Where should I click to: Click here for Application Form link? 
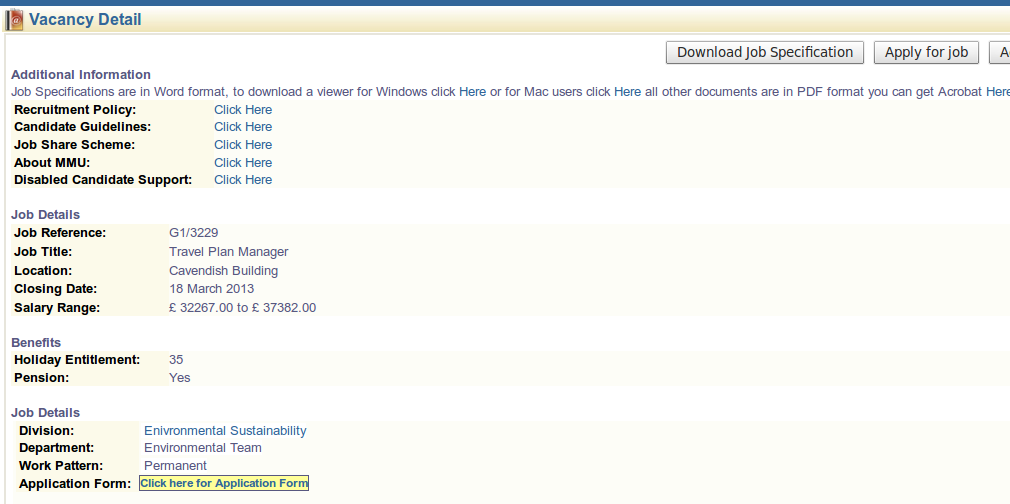coord(224,484)
